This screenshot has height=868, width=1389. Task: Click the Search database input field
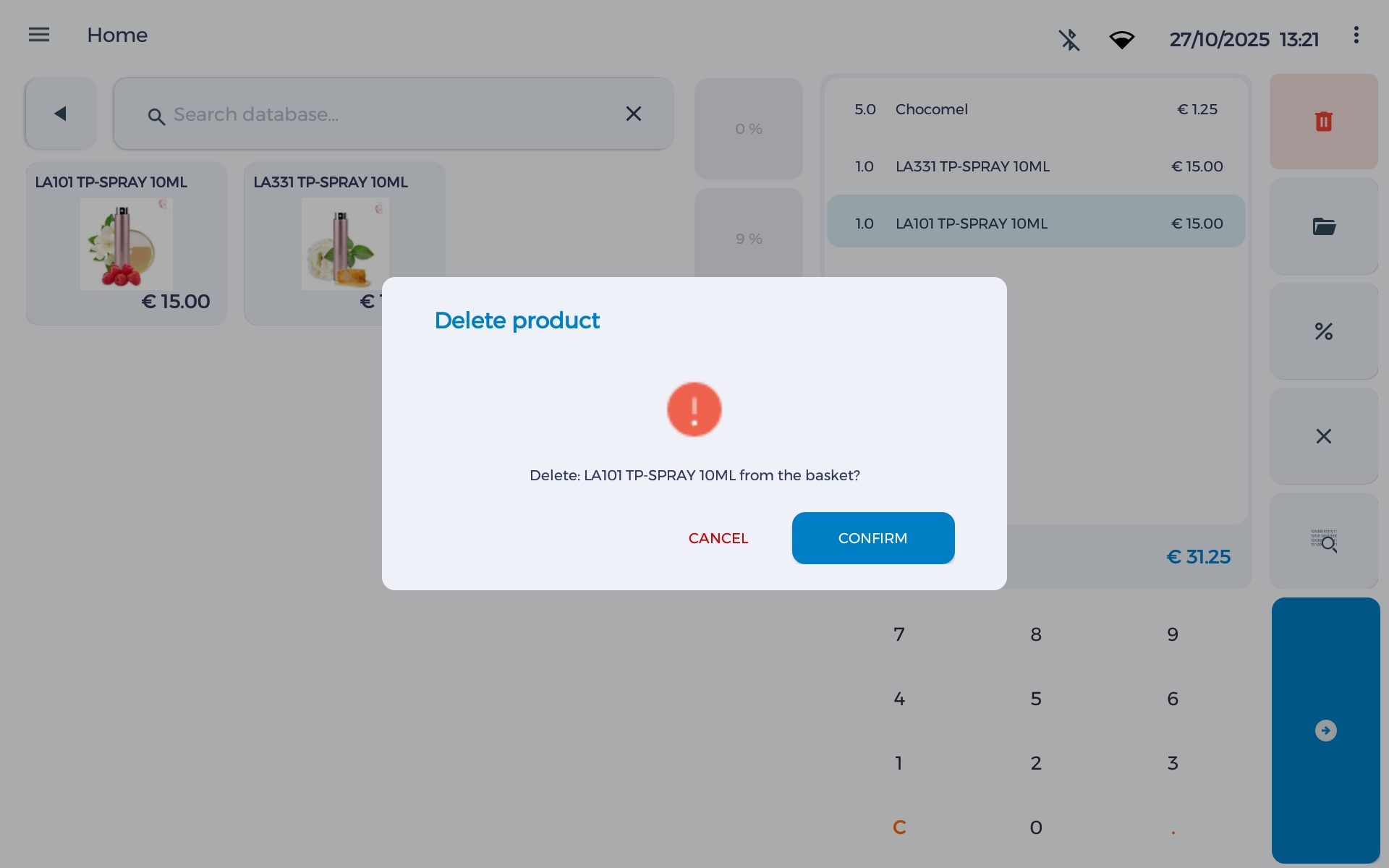pyautogui.click(x=394, y=114)
